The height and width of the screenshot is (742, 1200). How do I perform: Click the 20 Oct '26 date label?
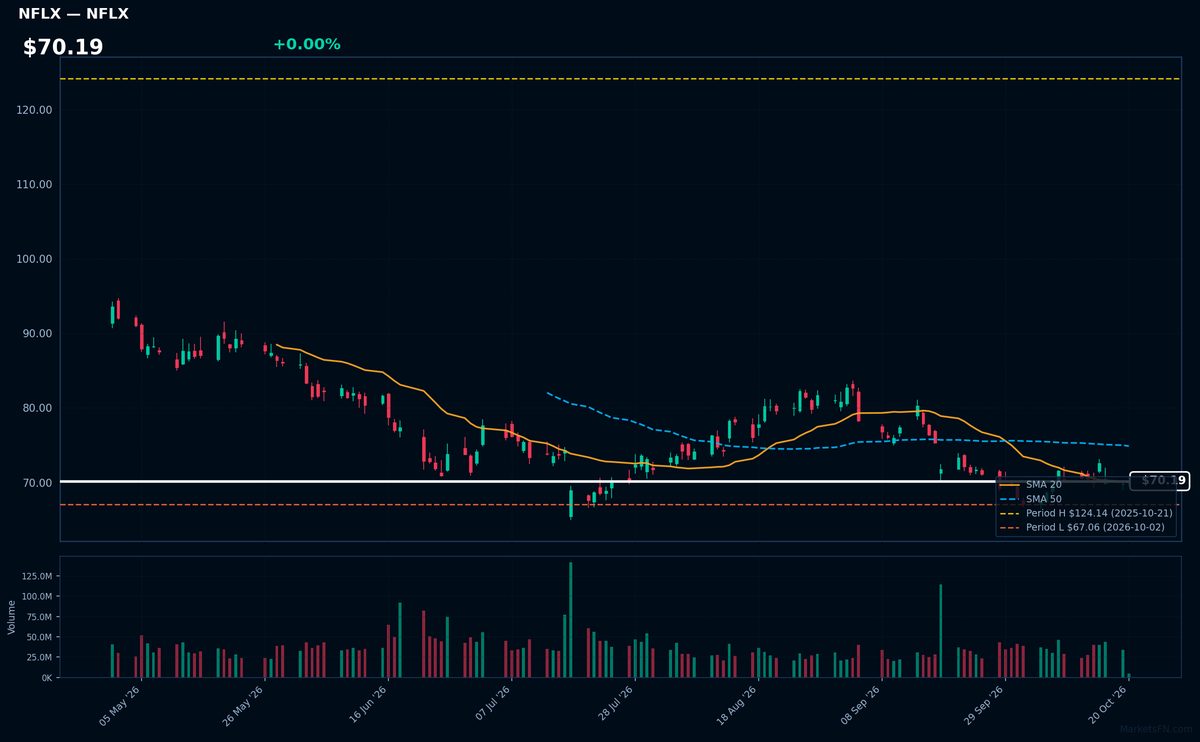[x=1109, y=706]
